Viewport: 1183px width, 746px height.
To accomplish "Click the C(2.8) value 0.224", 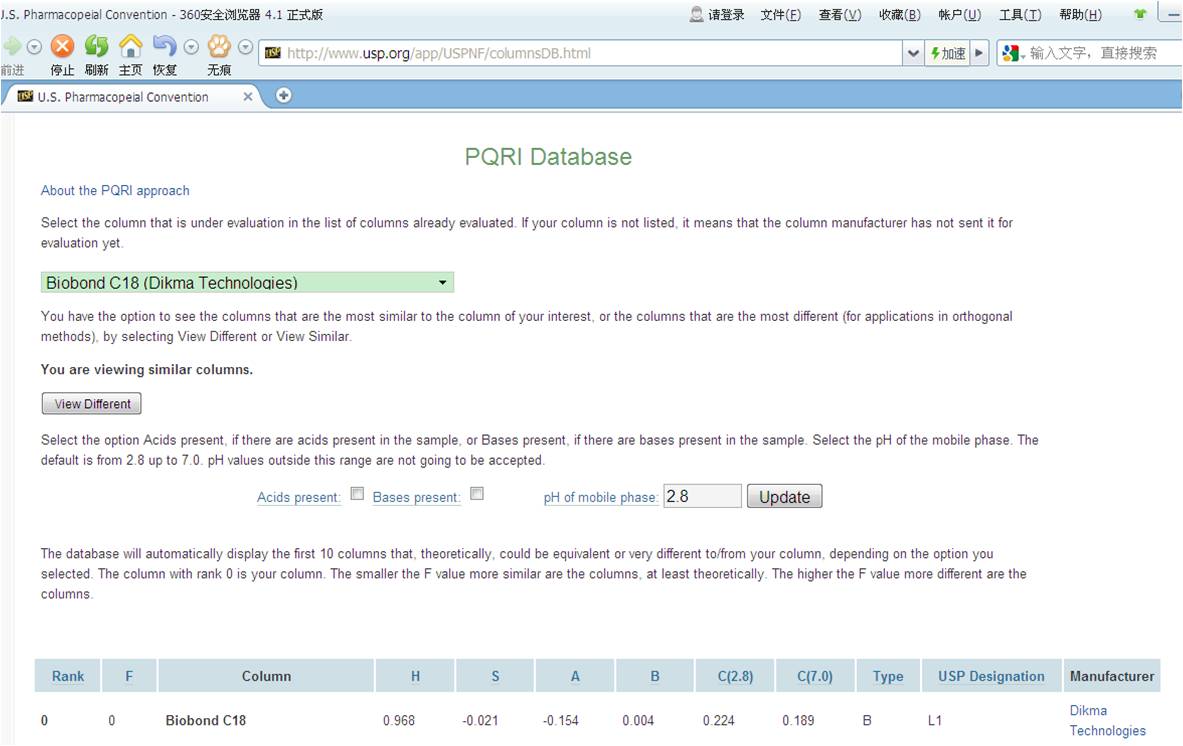I will 718,720.
